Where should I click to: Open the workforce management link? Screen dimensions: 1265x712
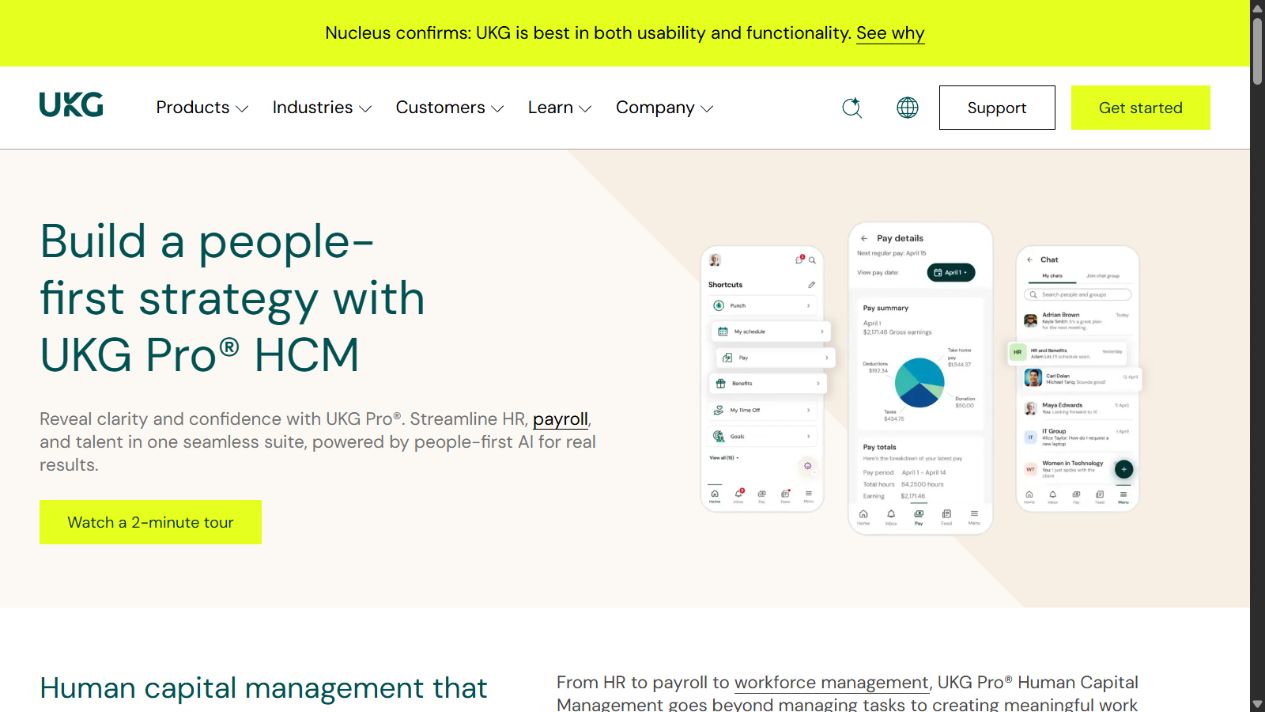tap(831, 683)
